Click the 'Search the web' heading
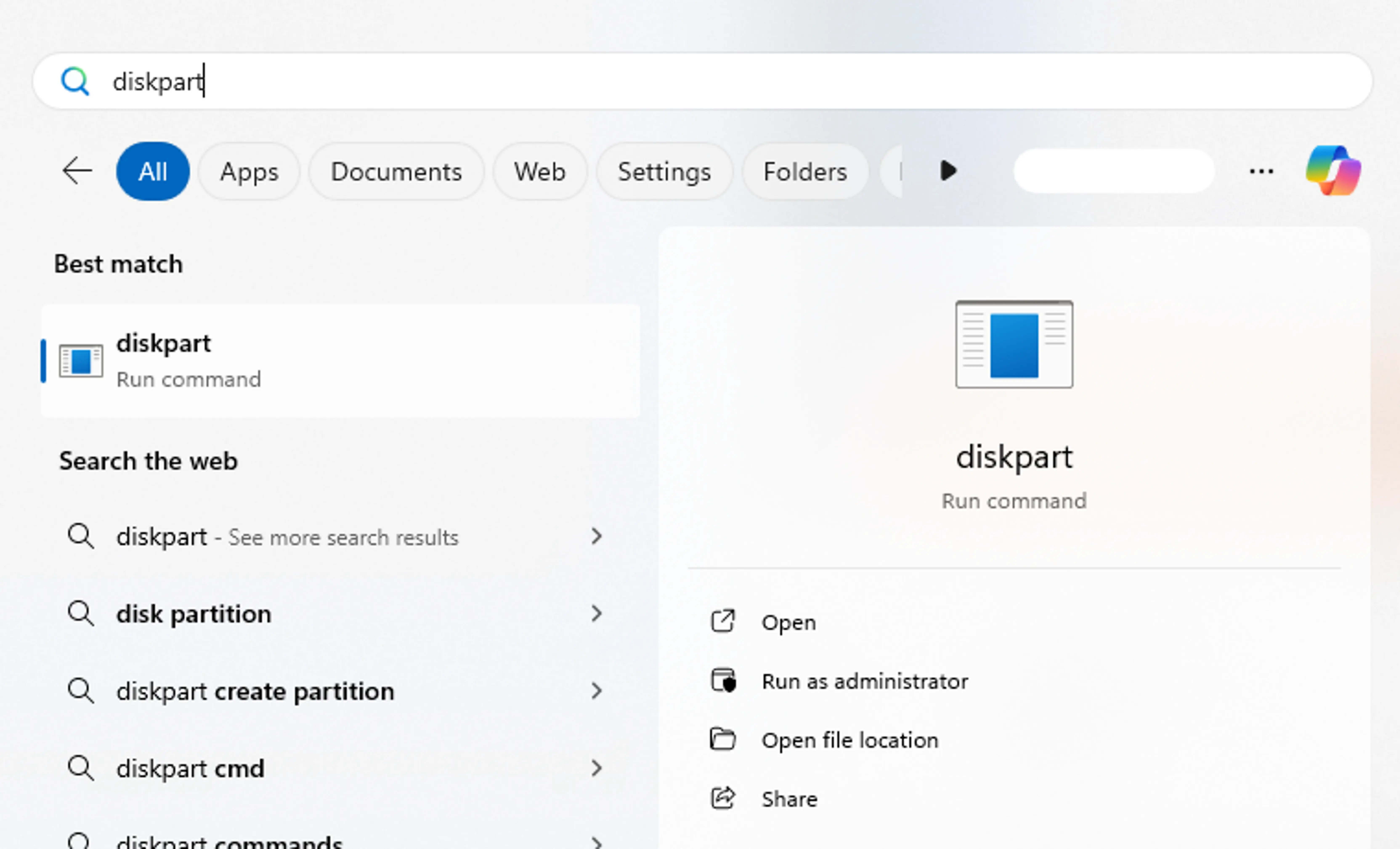This screenshot has width=1400, height=849. 148,461
